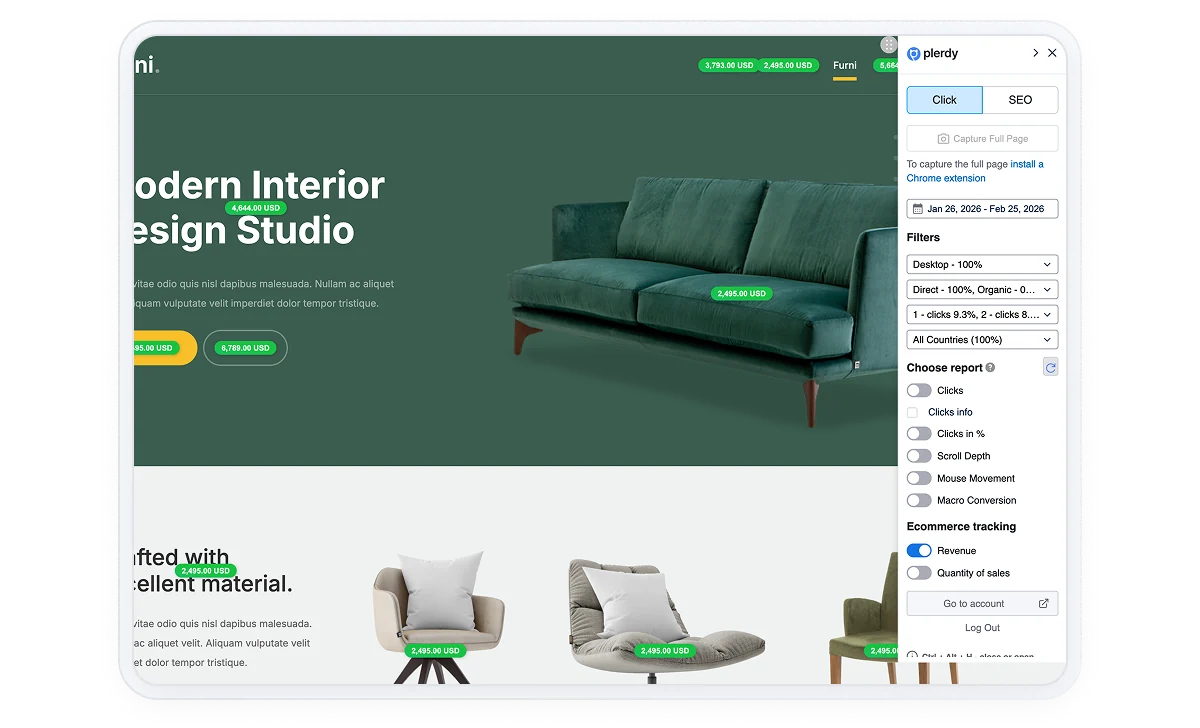Image resolution: width=1200 pixels, height=728 pixels.
Task: Switch to the SEO tab
Action: pyautogui.click(x=1020, y=100)
